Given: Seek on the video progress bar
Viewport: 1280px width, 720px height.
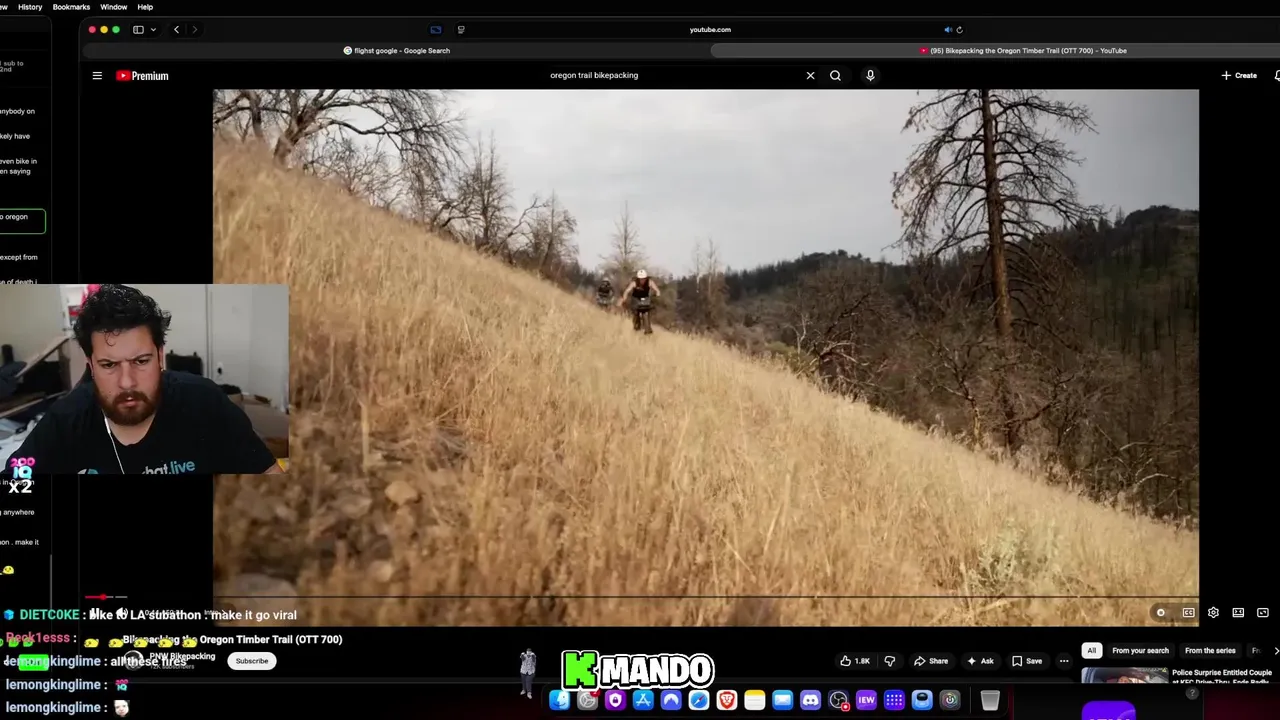Looking at the screenshot, I should point(640,597).
